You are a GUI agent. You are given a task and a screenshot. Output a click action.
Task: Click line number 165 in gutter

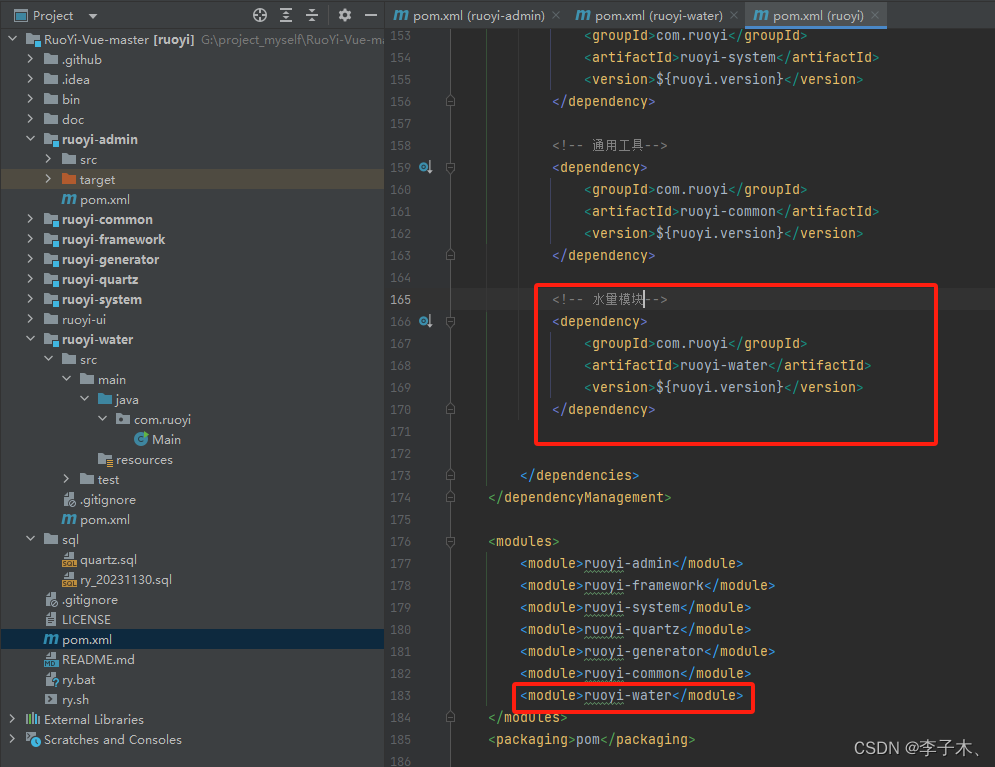(x=400, y=299)
